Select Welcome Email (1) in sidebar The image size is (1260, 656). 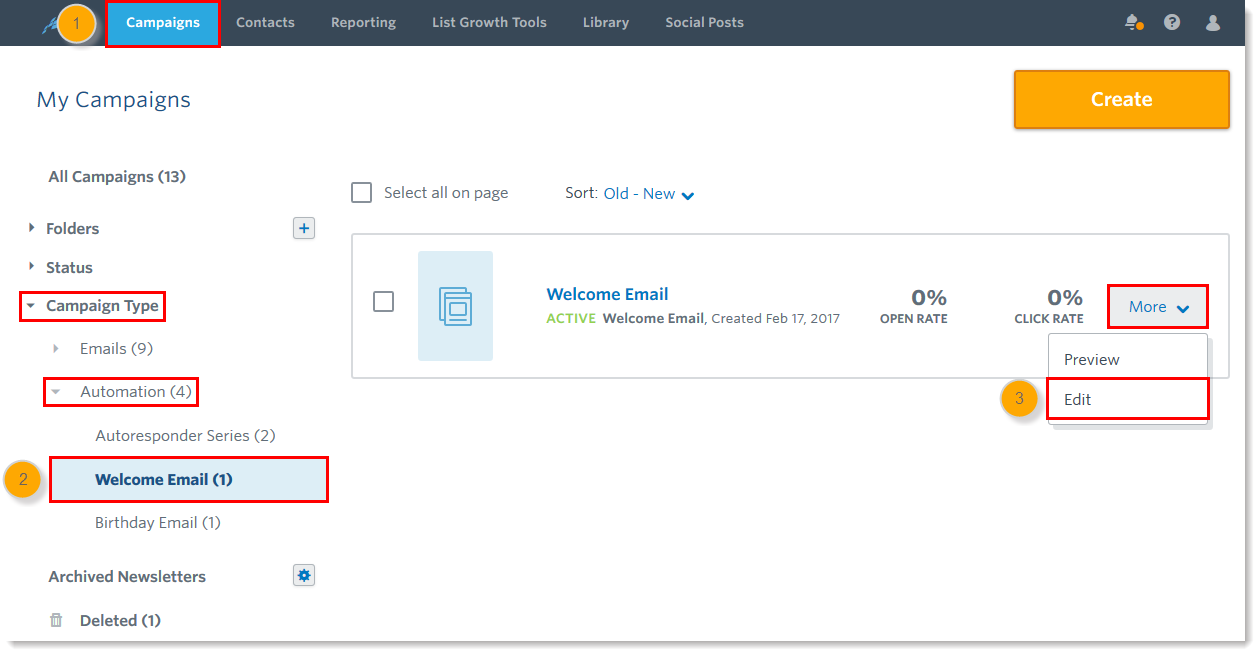click(188, 479)
